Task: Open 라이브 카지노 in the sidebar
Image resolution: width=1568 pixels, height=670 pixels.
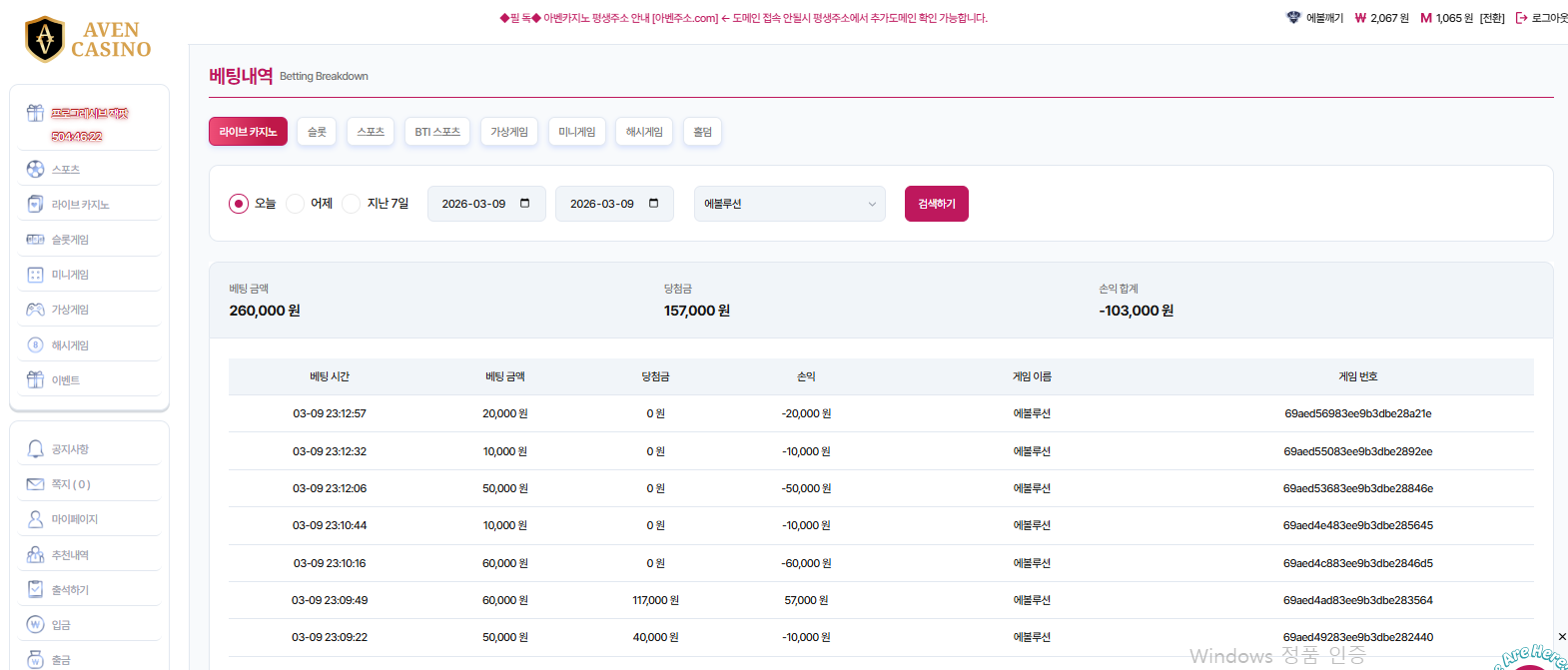Action: [x=80, y=205]
